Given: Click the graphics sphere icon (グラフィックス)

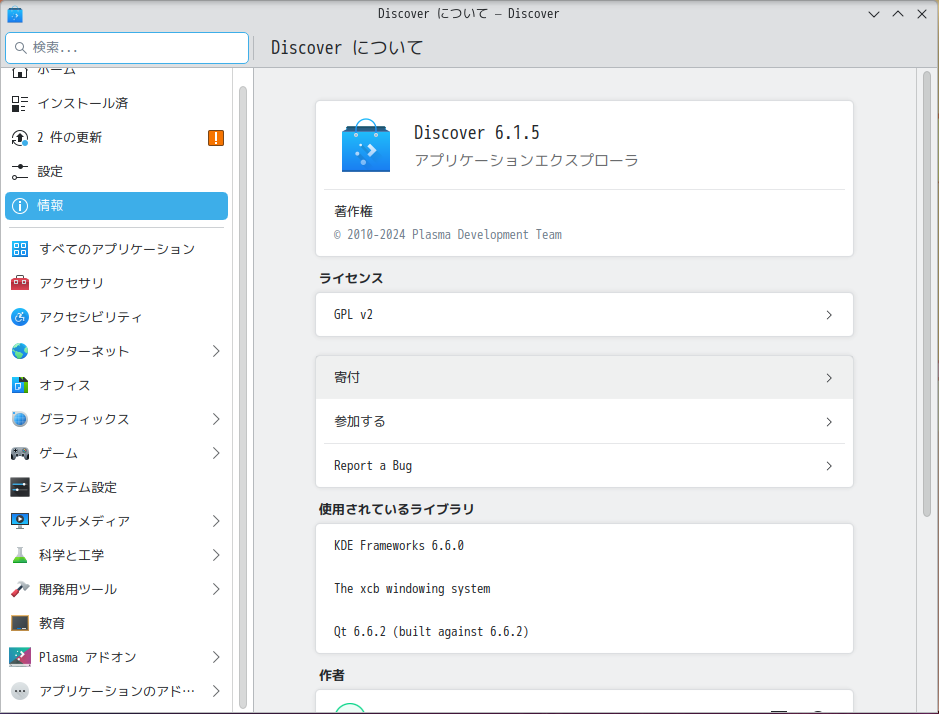Looking at the screenshot, I should pos(20,419).
